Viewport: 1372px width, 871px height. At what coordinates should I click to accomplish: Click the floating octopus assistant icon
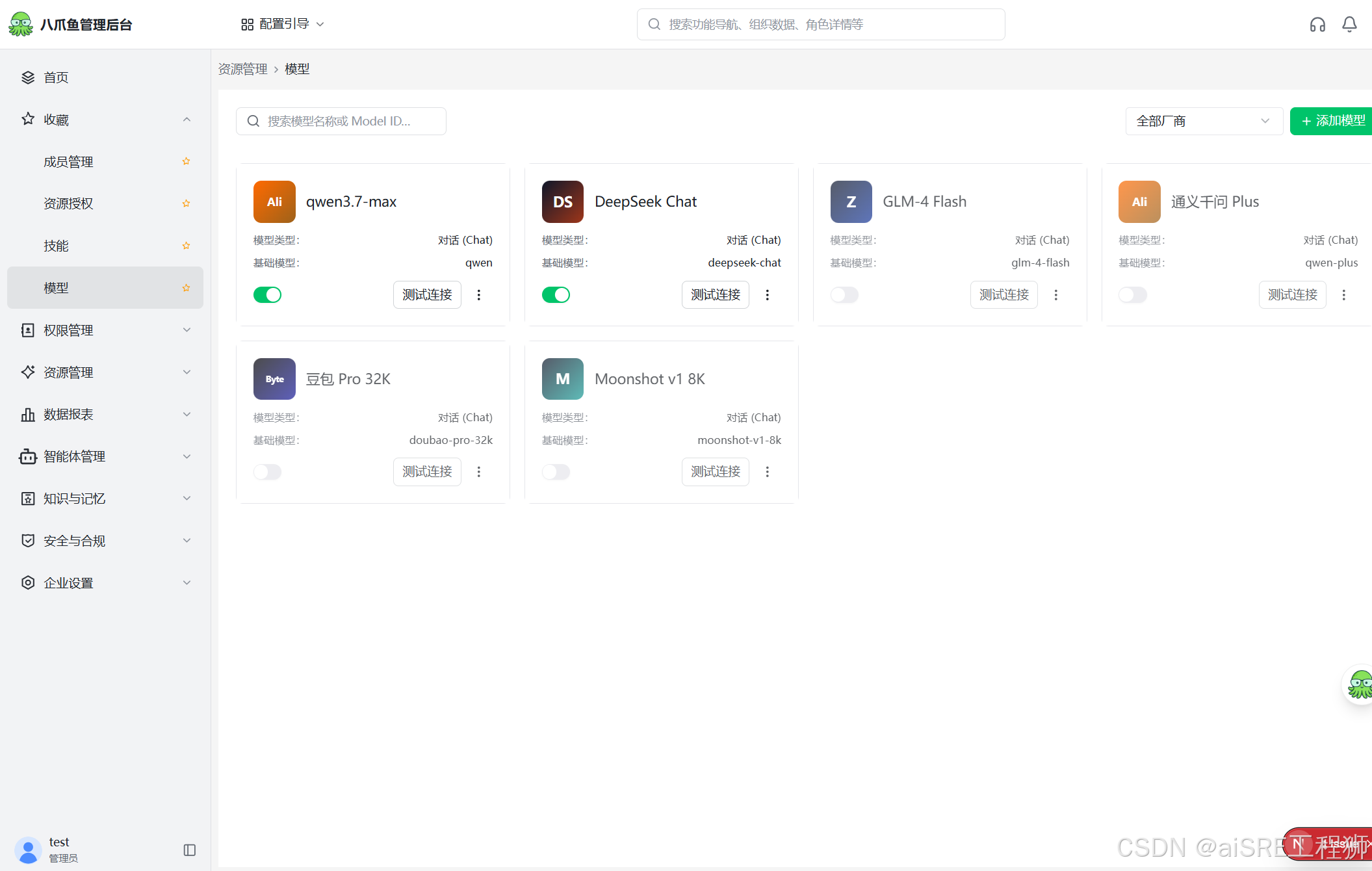pos(1360,684)
